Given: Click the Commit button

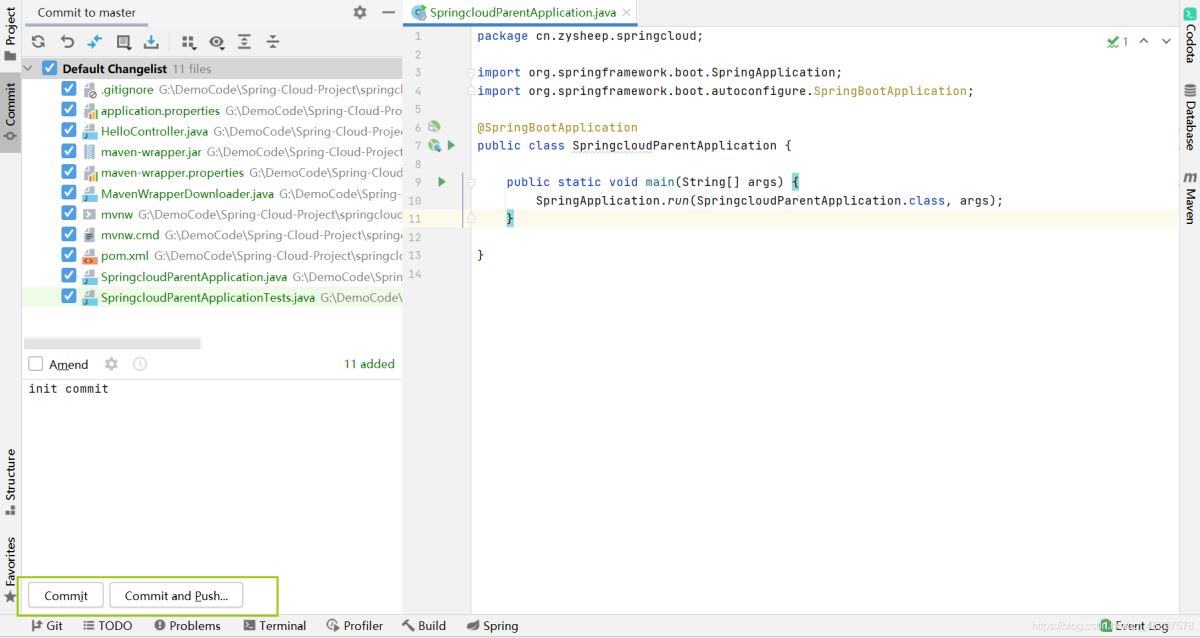Looking at the screenshot, I should click(x=66, y=595).
